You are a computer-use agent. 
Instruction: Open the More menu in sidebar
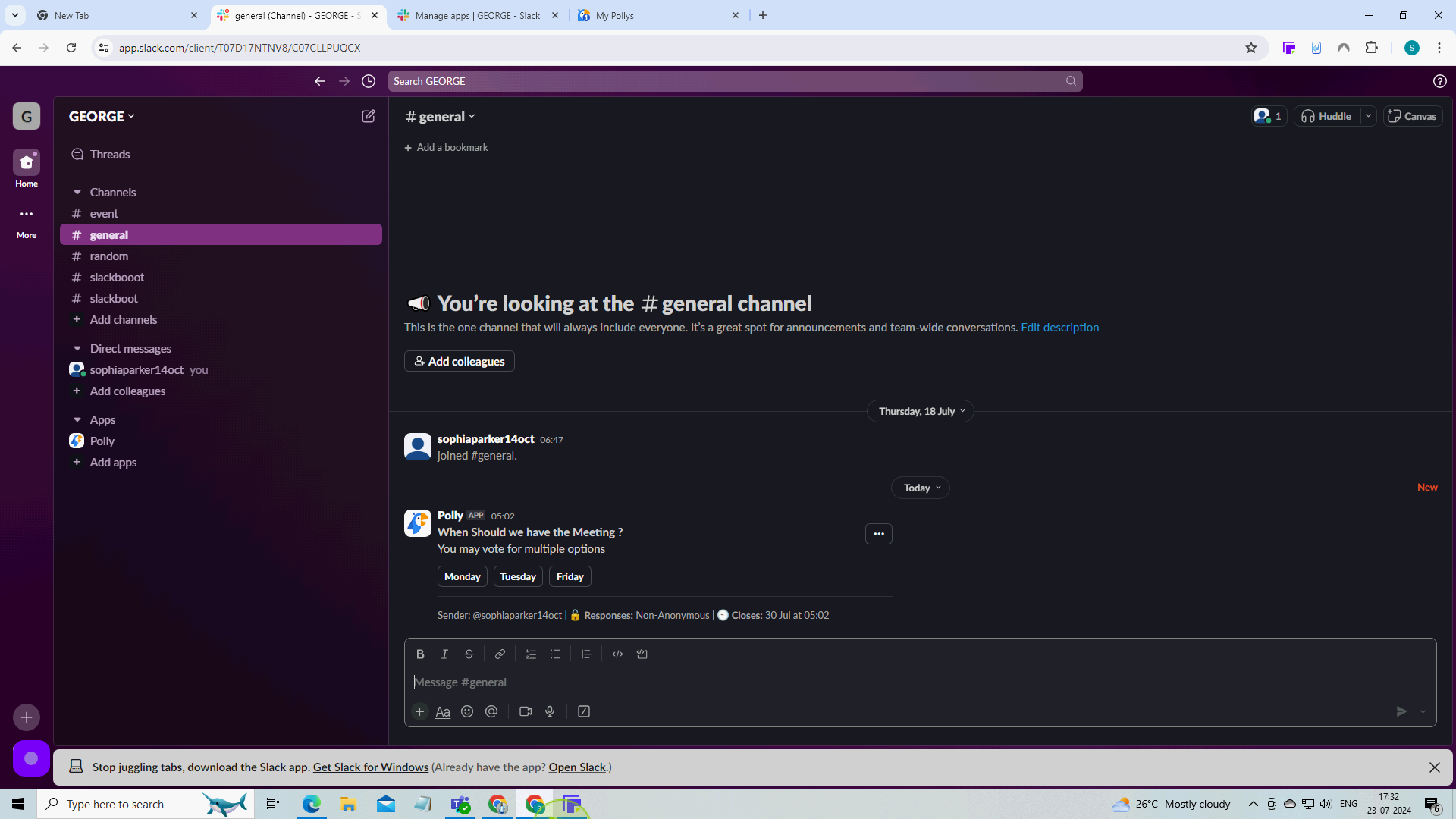click(x=27, y=221)
